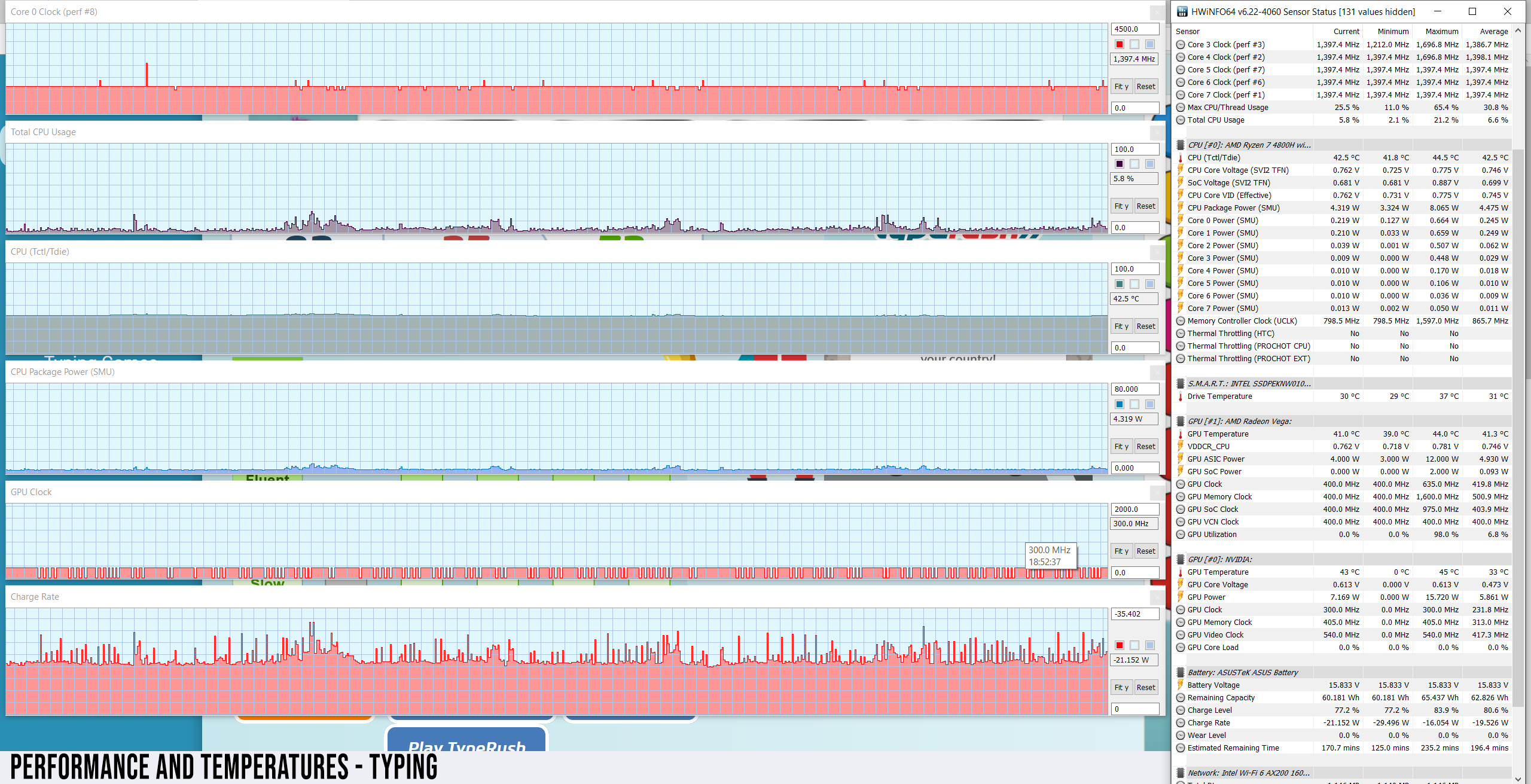Click the icon beside Thermal Throttling (HTC)
The width and height of the screenshot is (1531, 784).
coord(1181,333)
